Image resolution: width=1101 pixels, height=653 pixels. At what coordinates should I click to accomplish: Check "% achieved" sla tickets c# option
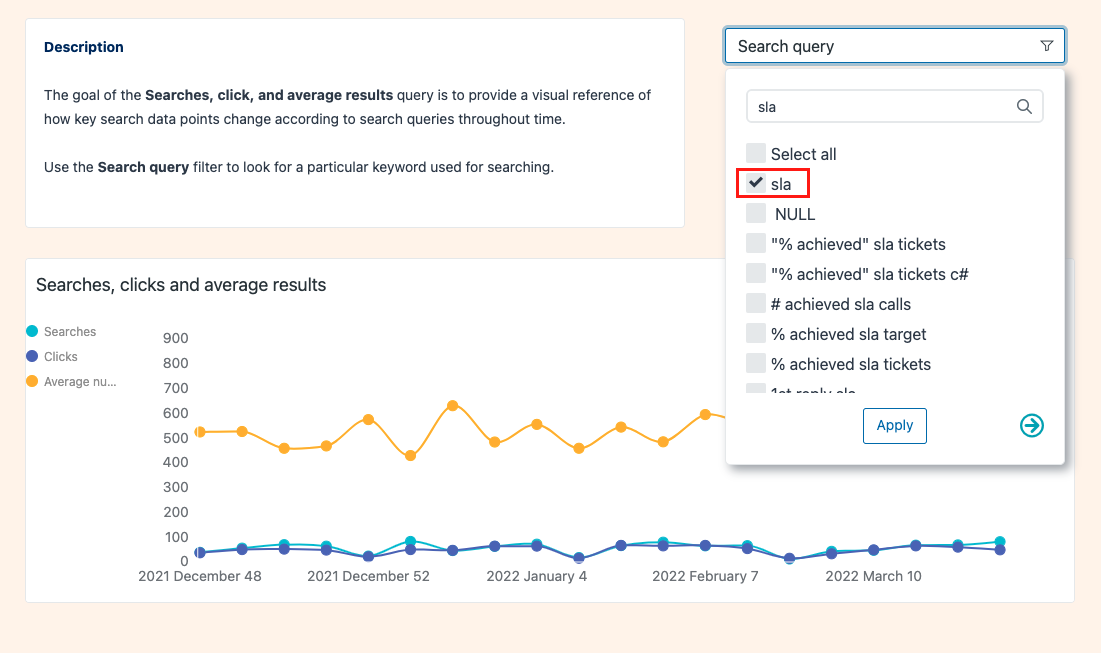(x=756, y=274)
